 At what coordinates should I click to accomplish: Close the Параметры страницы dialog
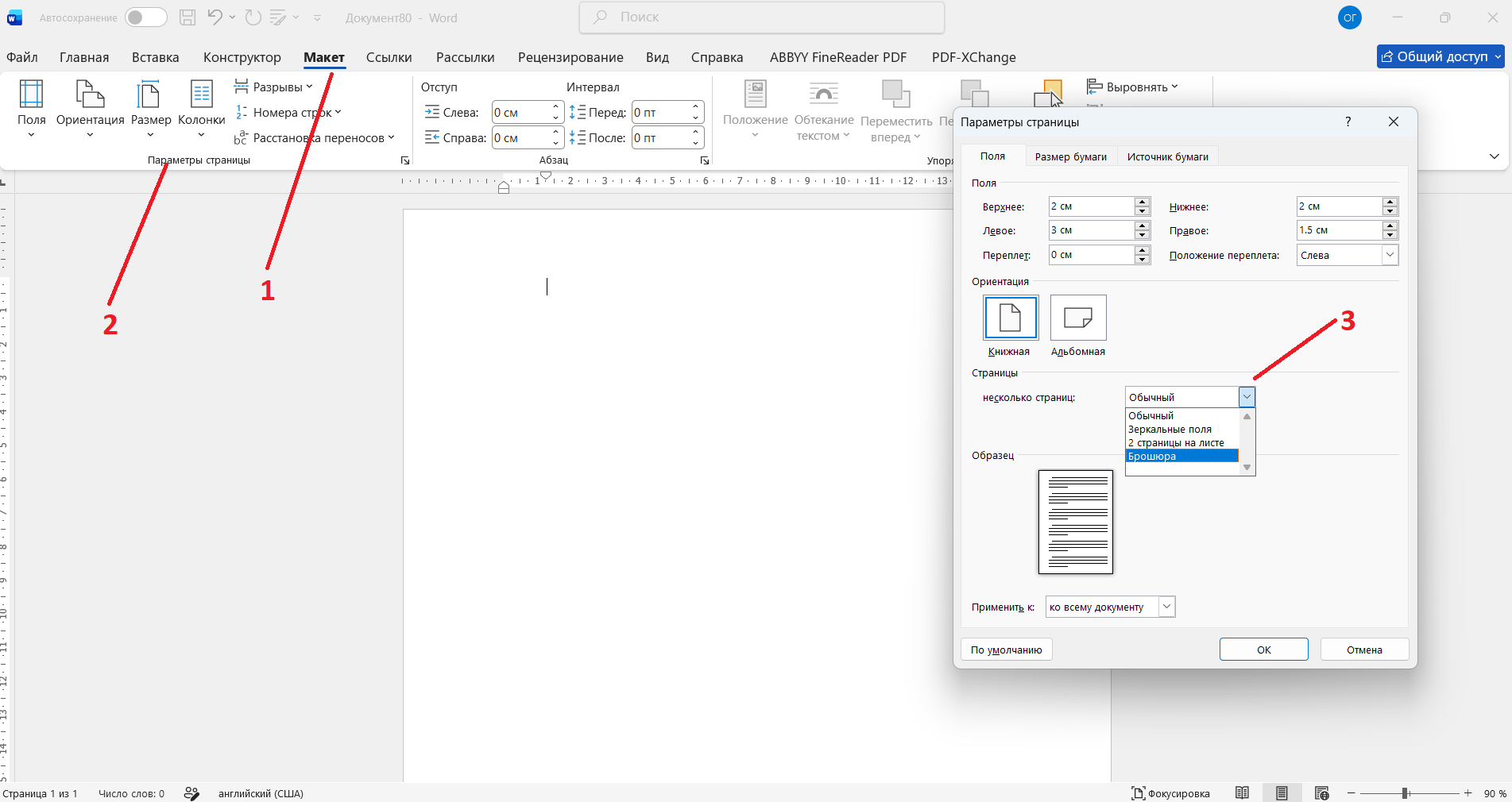1393,121
